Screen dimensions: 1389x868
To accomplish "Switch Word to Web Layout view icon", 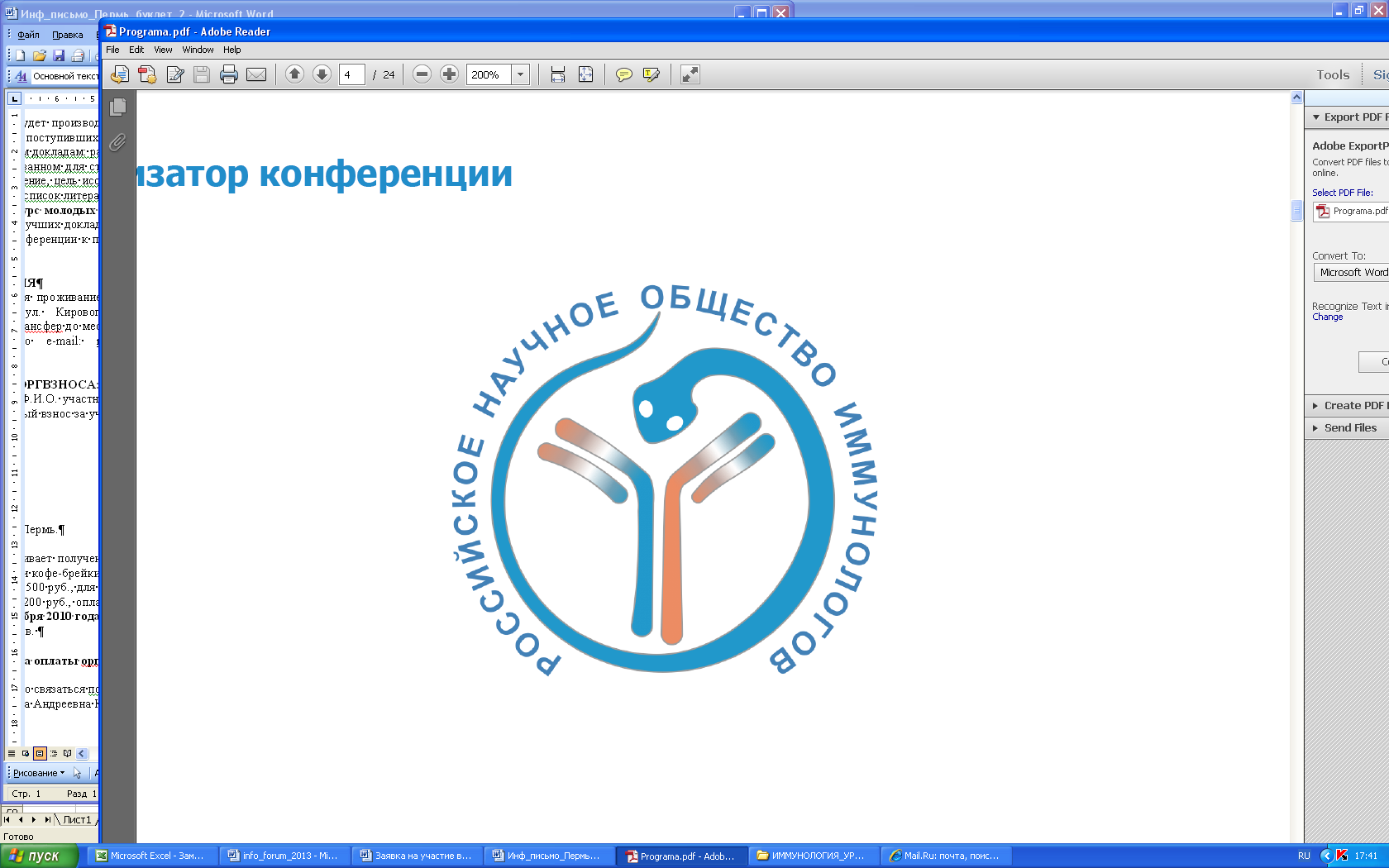I will click(25, 754).
